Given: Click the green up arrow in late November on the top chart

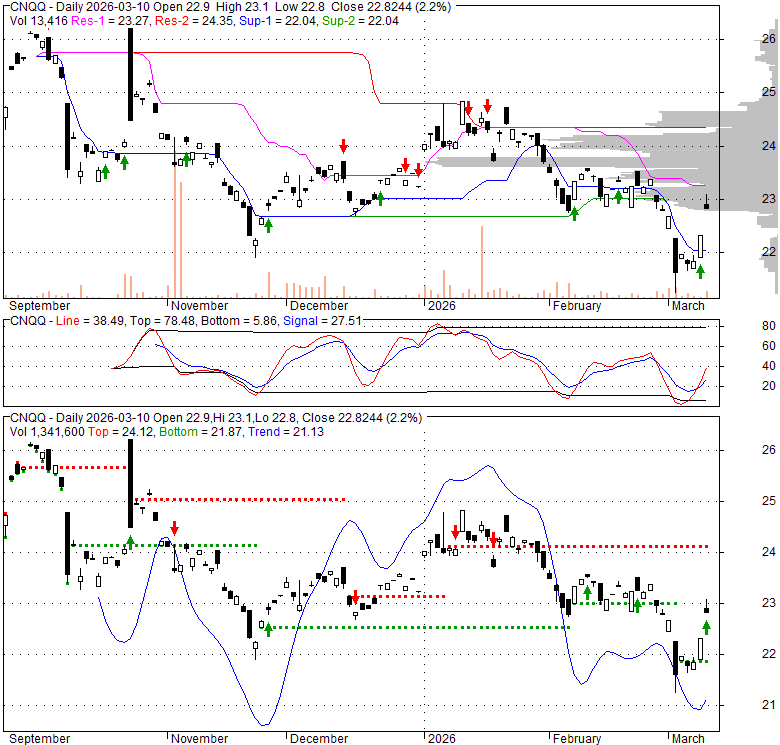Looking at the screenshot, I should 268,225.
